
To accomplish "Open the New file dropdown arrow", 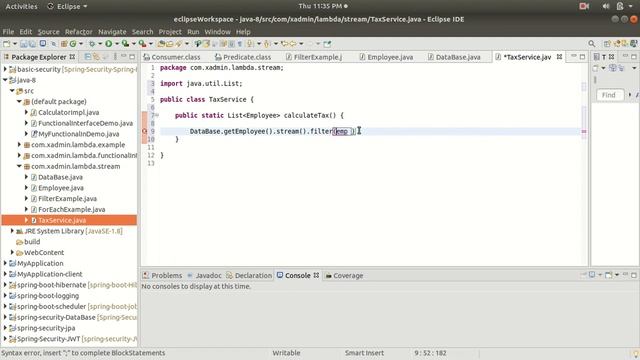I will point(15,44).
